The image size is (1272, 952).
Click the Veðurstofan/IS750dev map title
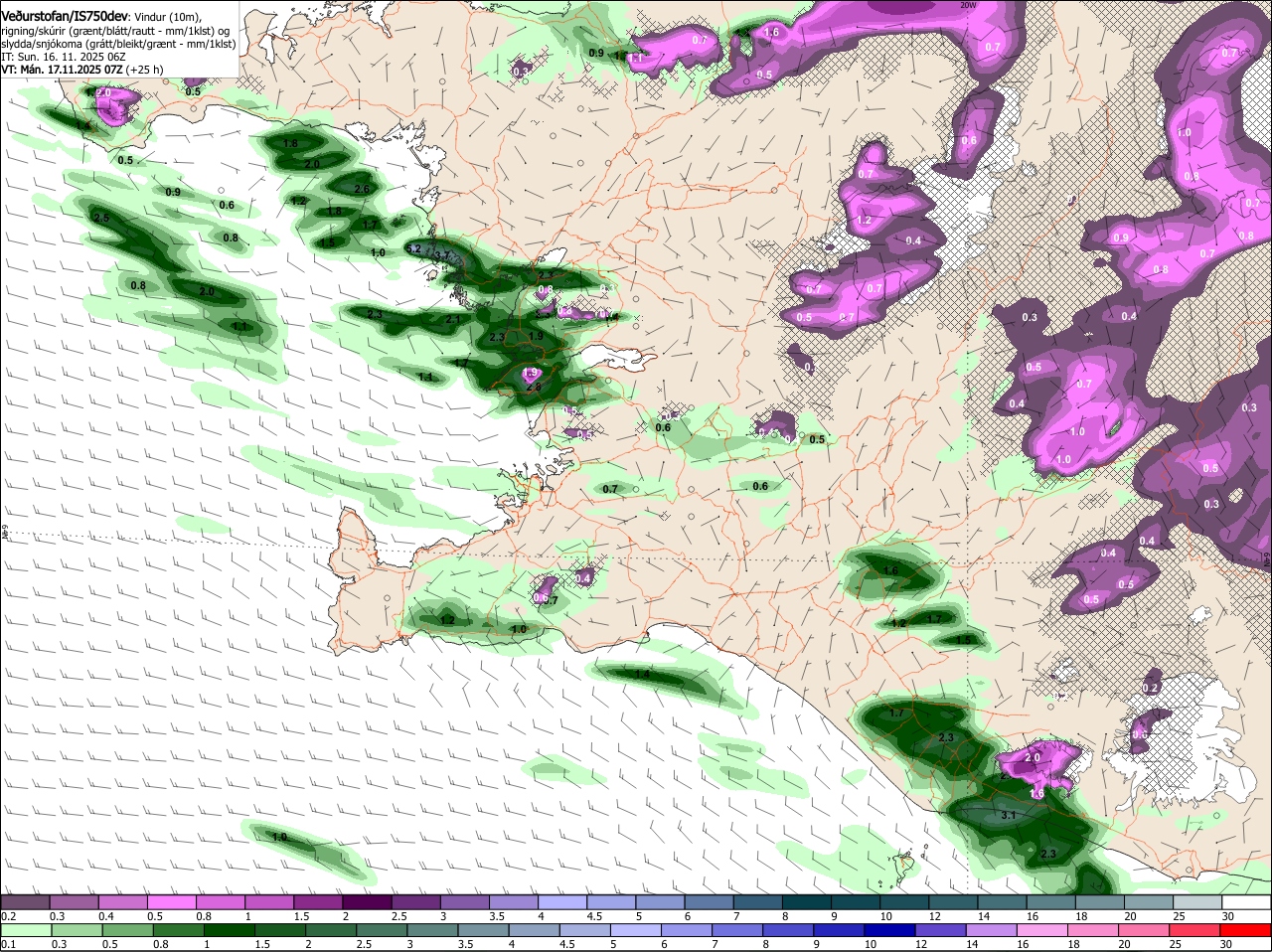point(65,17)
